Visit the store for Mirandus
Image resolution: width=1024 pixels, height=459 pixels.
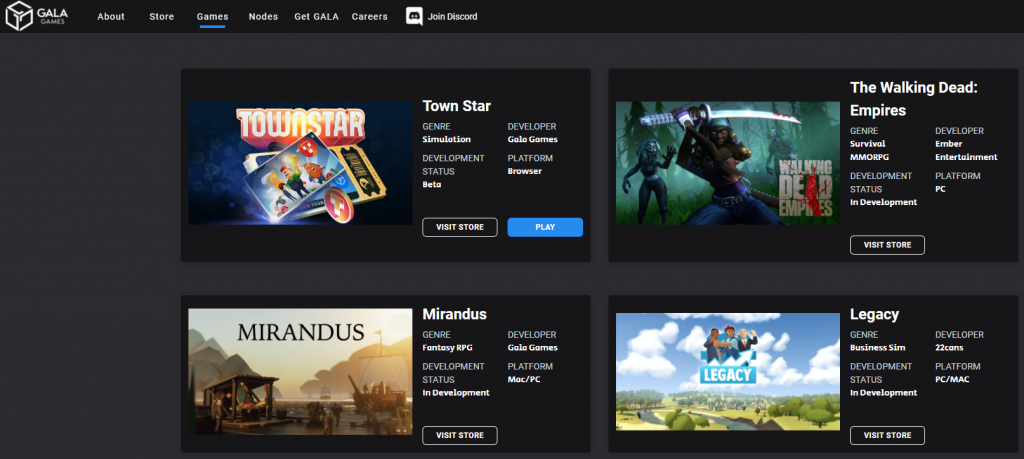pyautogui.click(x=460, y=435)
